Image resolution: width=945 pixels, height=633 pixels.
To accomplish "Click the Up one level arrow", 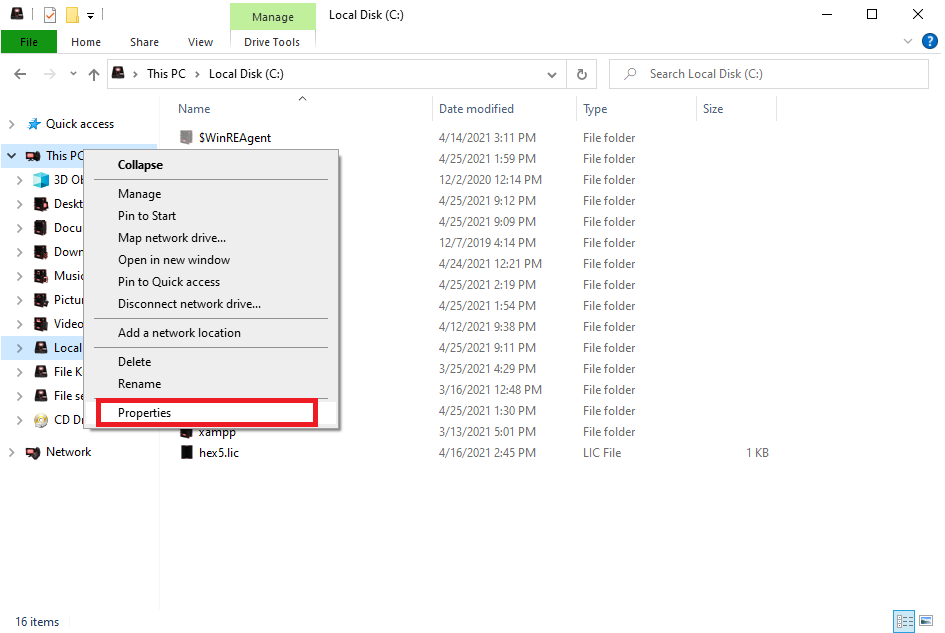I will click(94, 74).
